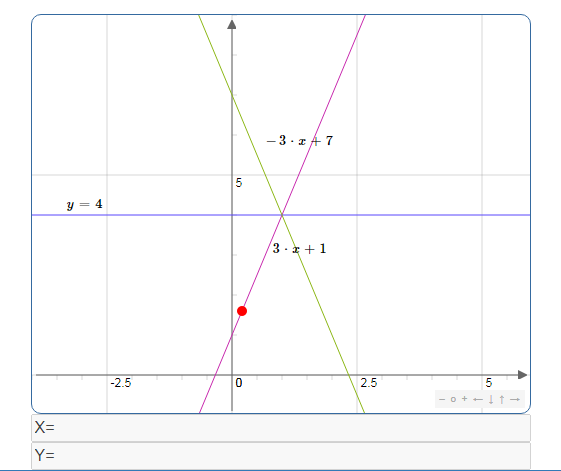
Task: Click the origin label 0
Action: coord(239,383)
